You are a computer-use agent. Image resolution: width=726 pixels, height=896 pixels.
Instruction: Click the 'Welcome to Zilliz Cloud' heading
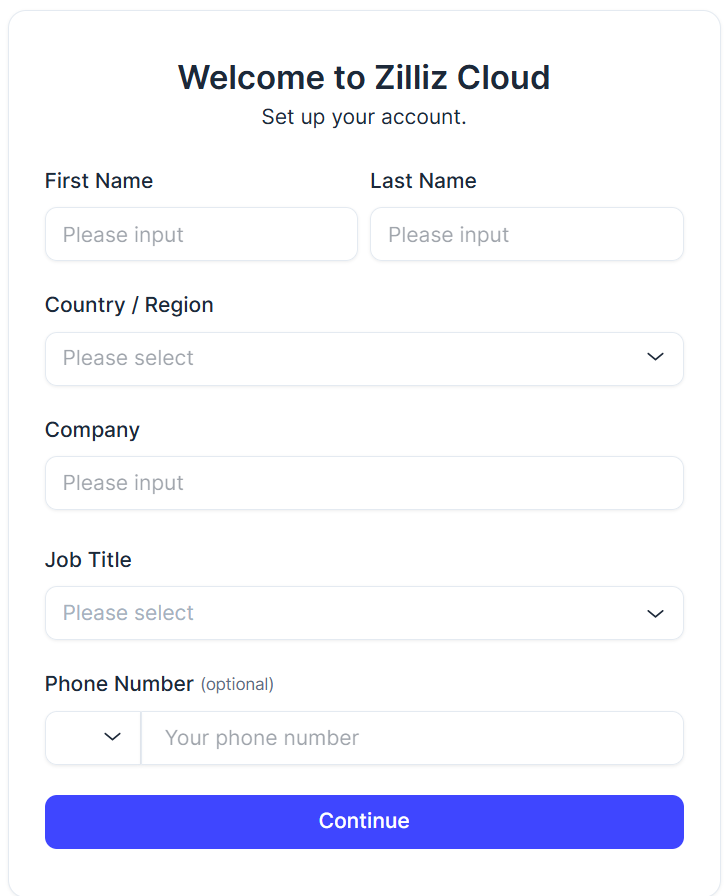pyautogui.click(x=364, y=77)
